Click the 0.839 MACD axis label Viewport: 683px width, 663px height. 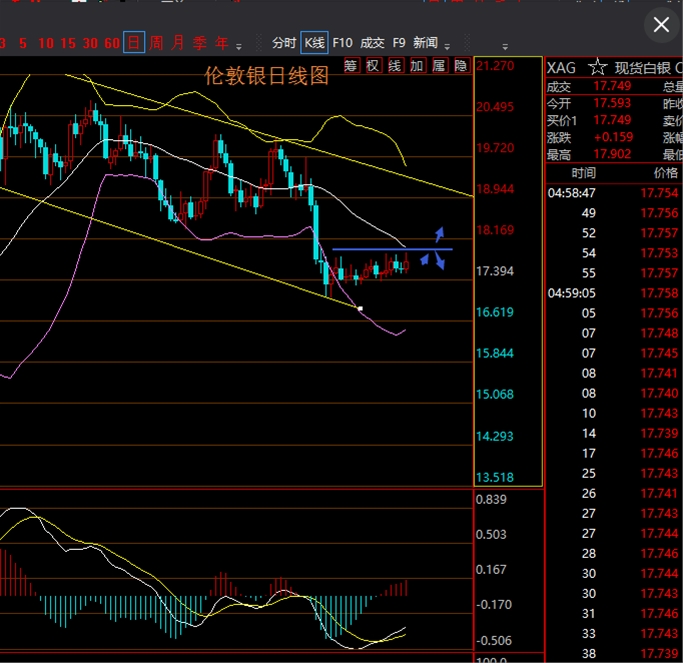pyautogui.click(x=491, y=499)
